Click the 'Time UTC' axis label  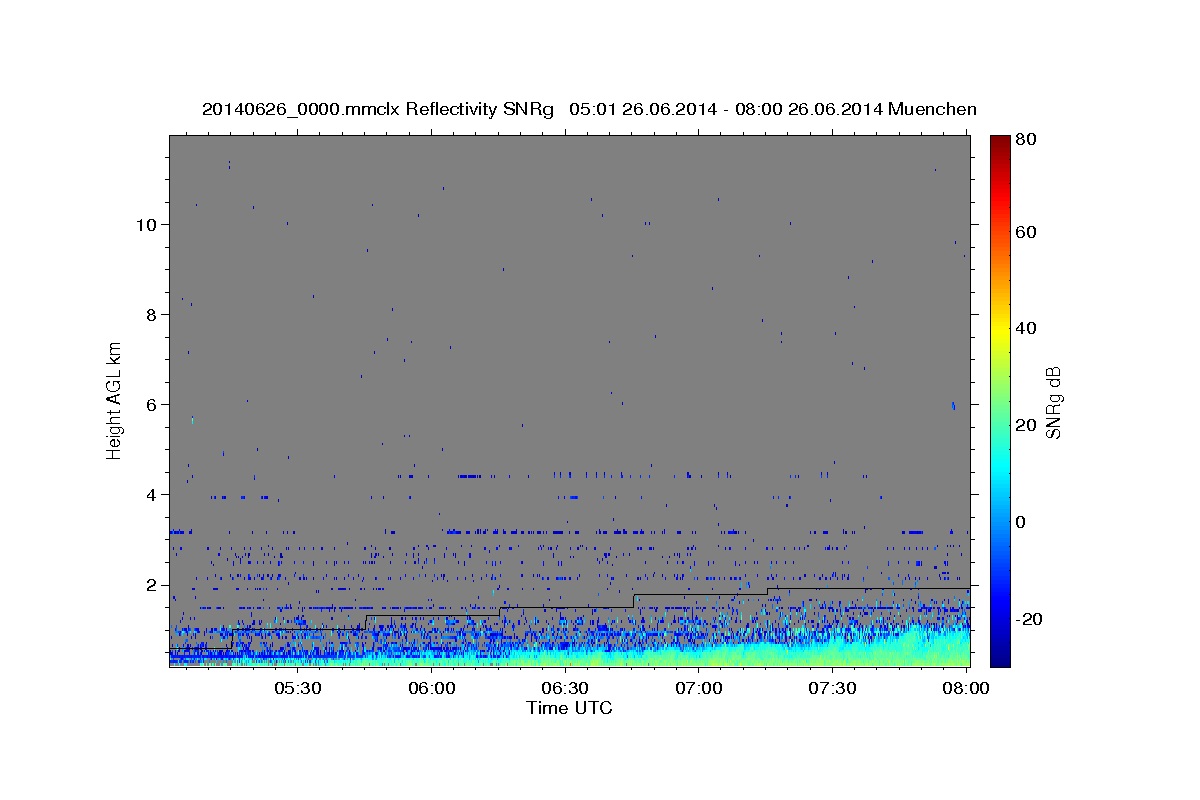[x=569, y=708]
